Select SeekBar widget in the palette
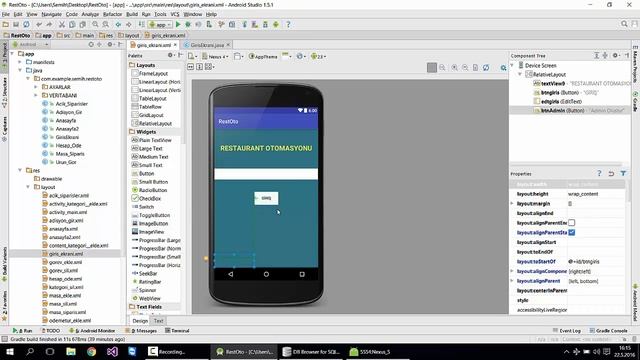Viewport: 640px width, 360px height. click(x=144, y=273)
